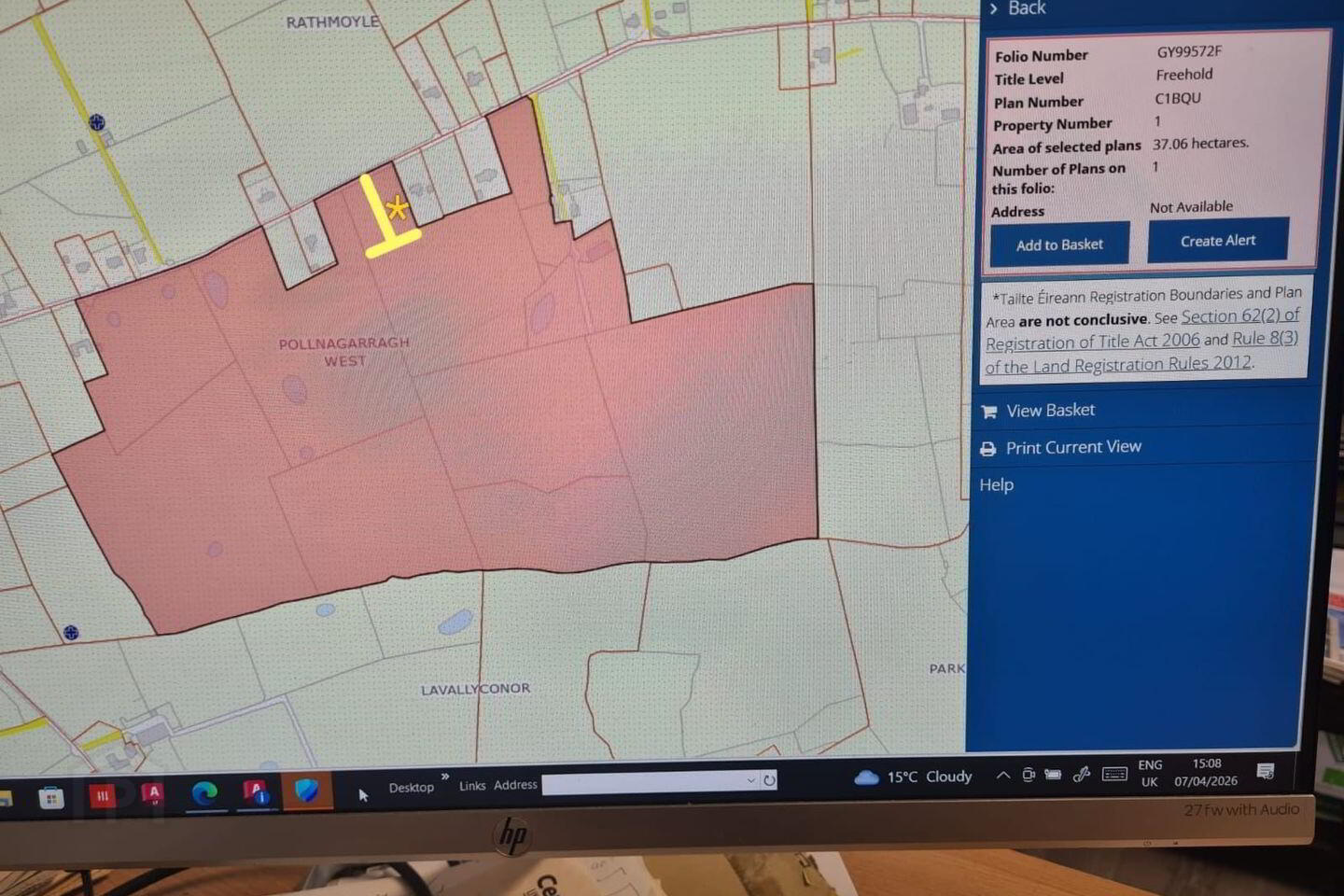Click the touch keyboard tray icon
1344x896 pixels.
pyautogui.click(x=1114, y=774)
